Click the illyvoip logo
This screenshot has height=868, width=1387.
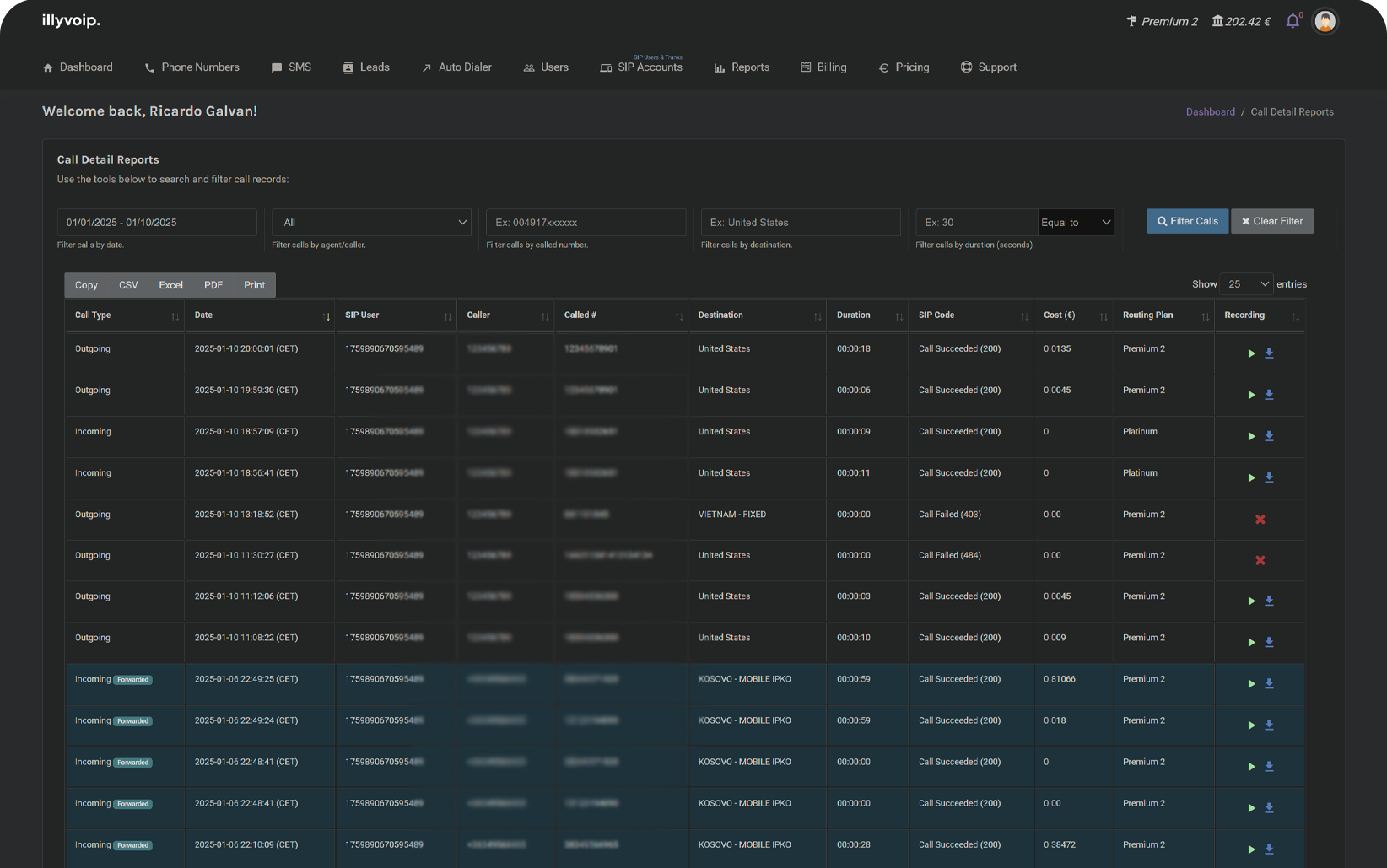pos(71,20)
